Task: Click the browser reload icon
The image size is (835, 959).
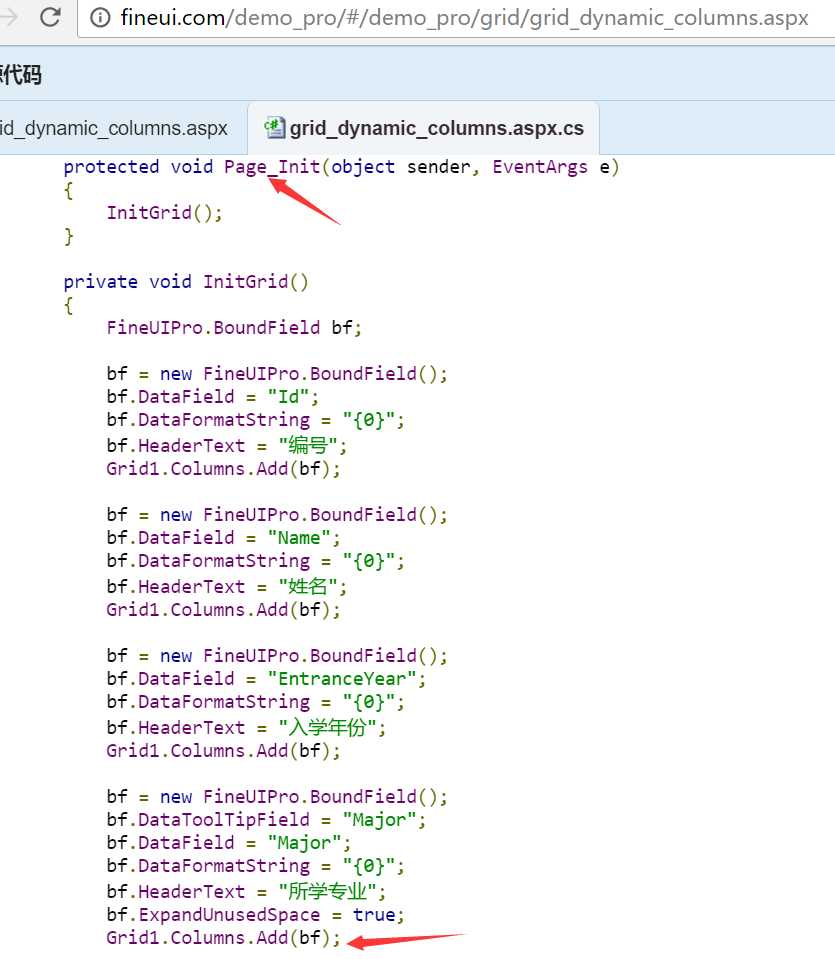Action: pyautogui.click(x=50, y=17)
